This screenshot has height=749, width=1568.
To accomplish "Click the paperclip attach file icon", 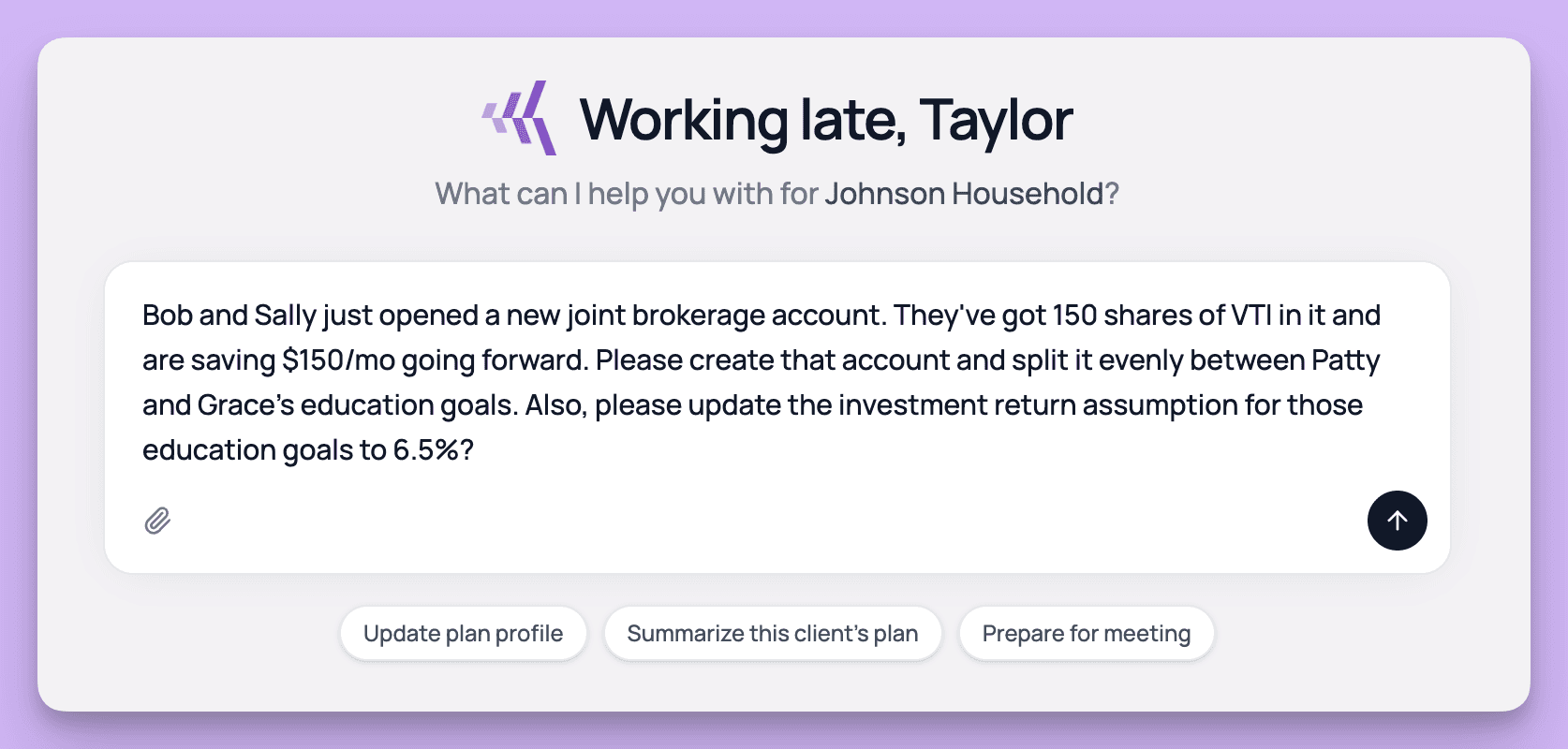I will pyautogui.click(x=157, y=521).
